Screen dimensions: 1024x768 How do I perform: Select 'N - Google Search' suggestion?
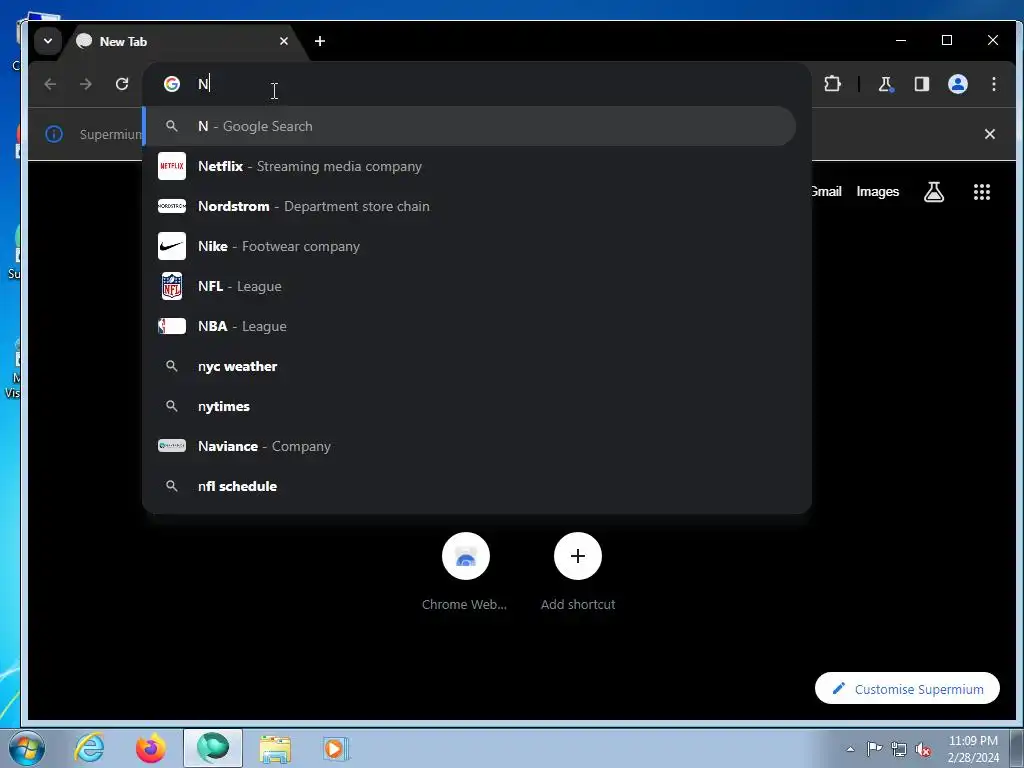coord(470,126)
